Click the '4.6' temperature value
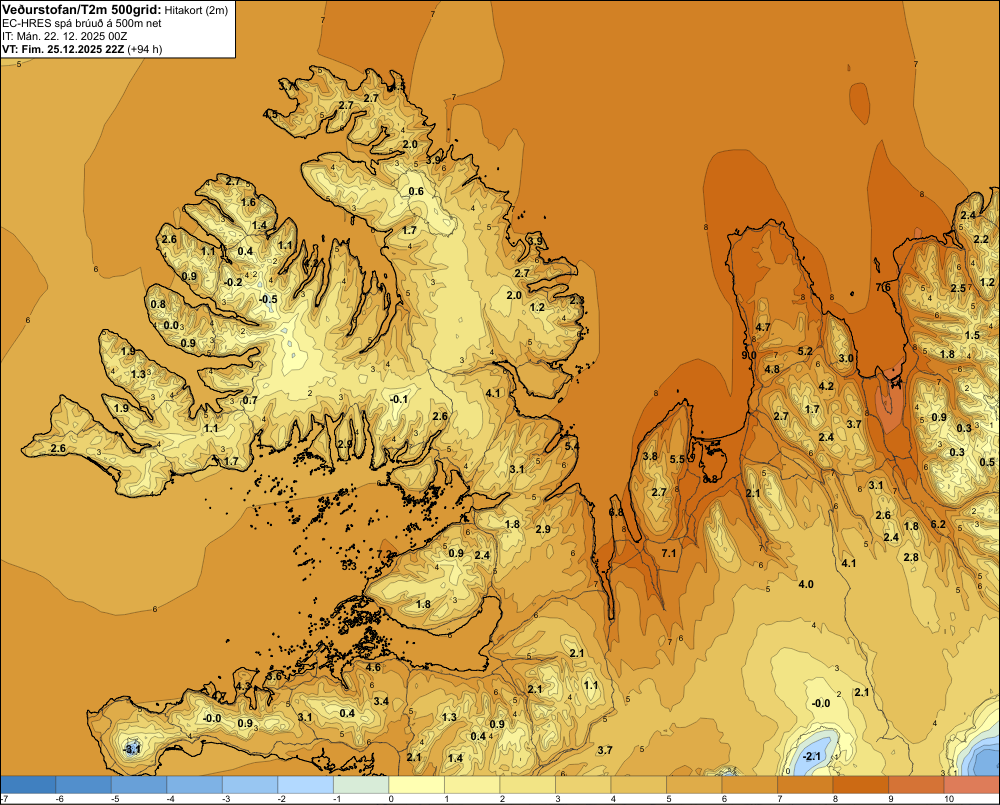Viewport: 1000px width, 805px height. 373,668
